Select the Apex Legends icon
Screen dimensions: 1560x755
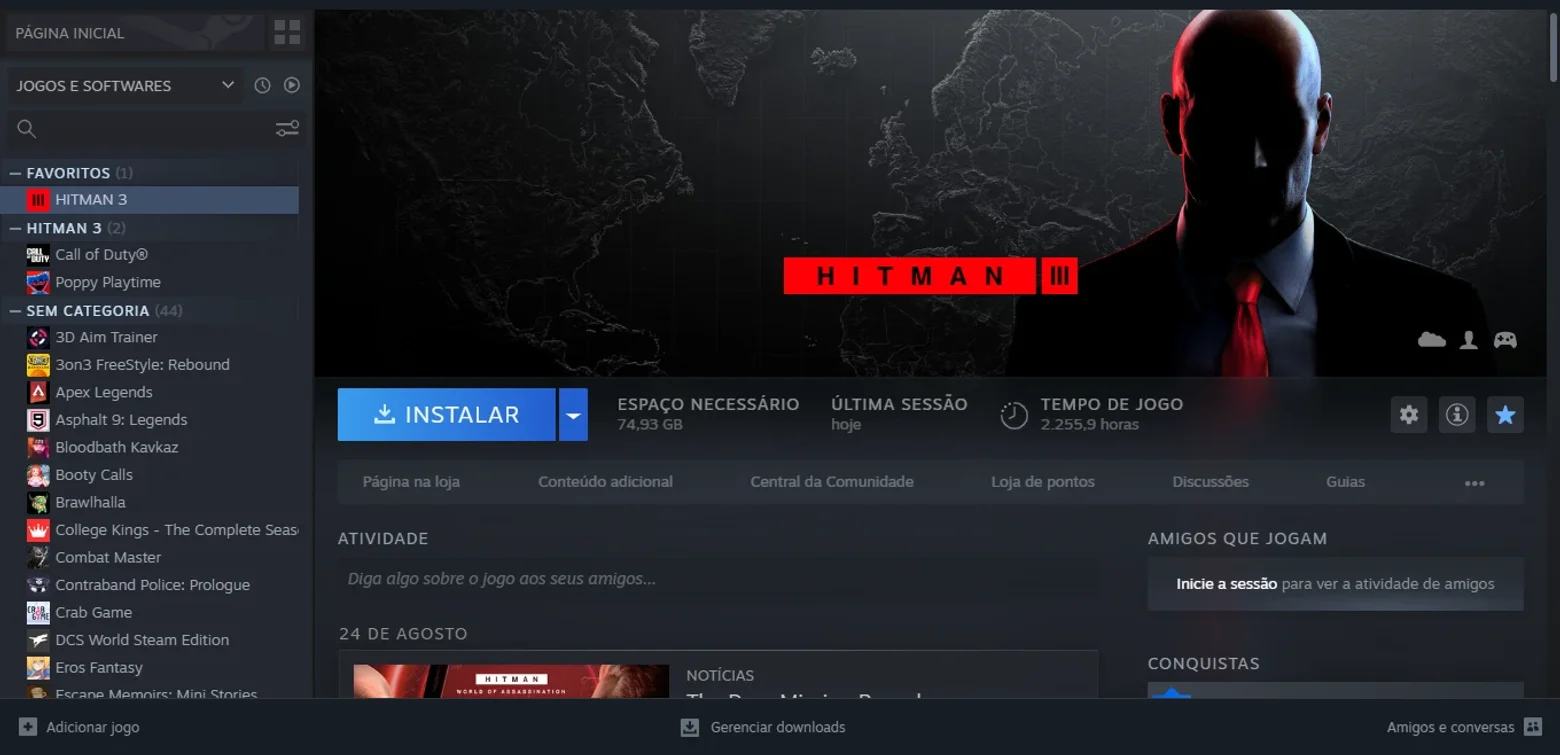[x=38, y=392]
